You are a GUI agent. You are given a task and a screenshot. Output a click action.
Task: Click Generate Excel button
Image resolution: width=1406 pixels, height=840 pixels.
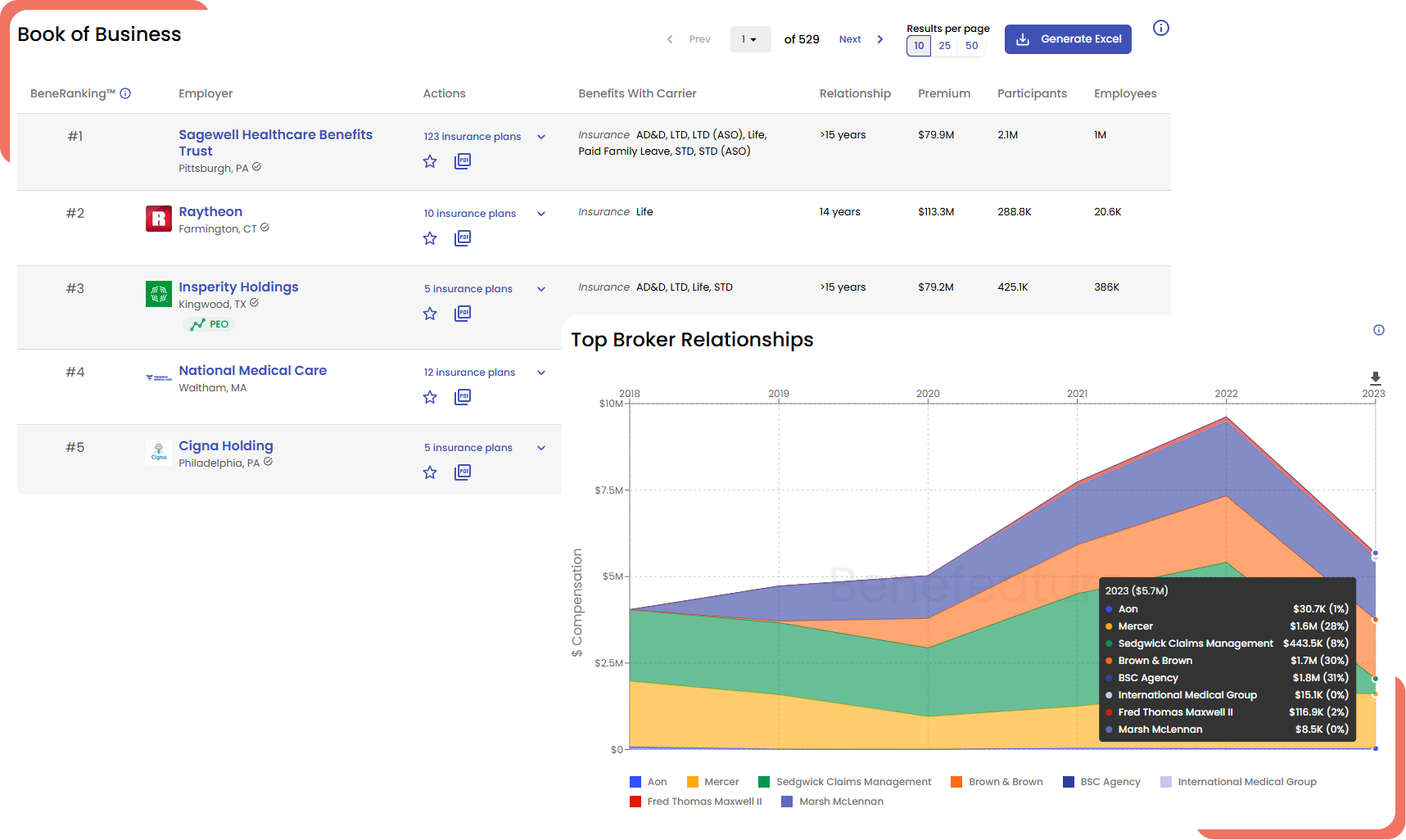pyautogui.click(x=1068, y=39)
